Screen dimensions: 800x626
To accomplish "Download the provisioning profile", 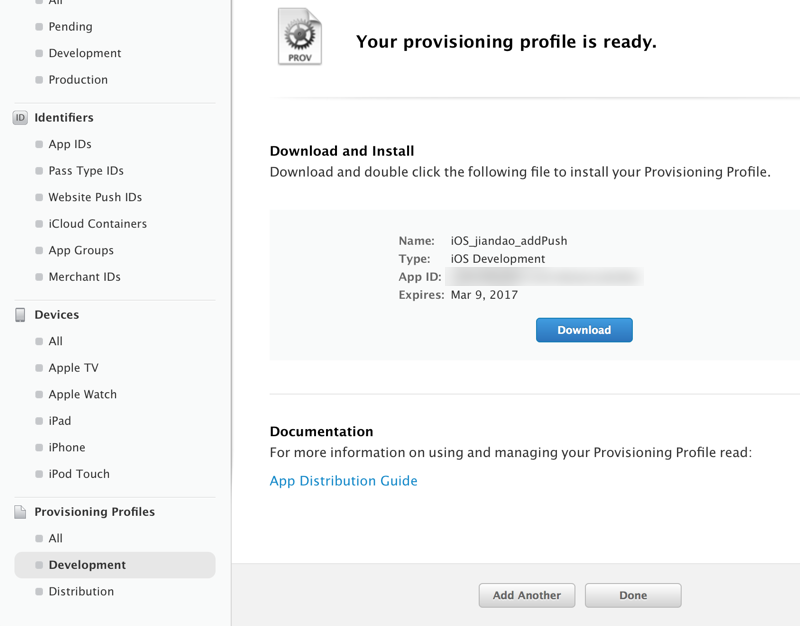I will (584, 330).
